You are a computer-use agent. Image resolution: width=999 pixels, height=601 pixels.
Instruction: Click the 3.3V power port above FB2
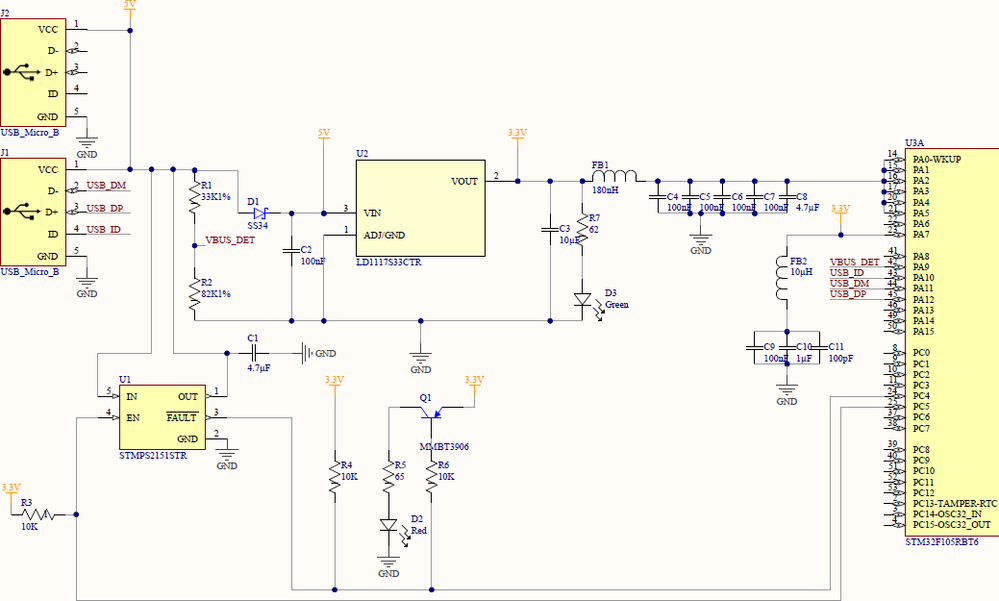(840, 212)
